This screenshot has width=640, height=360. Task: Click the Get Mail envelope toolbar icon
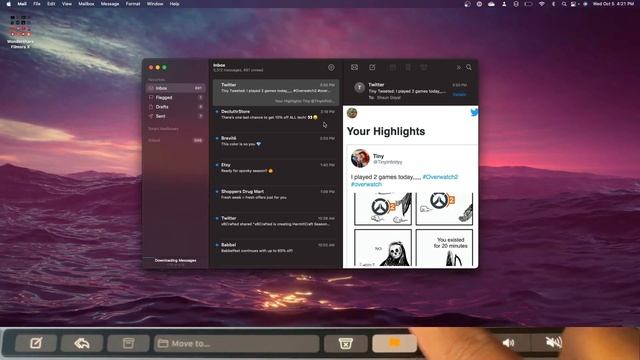354,67
